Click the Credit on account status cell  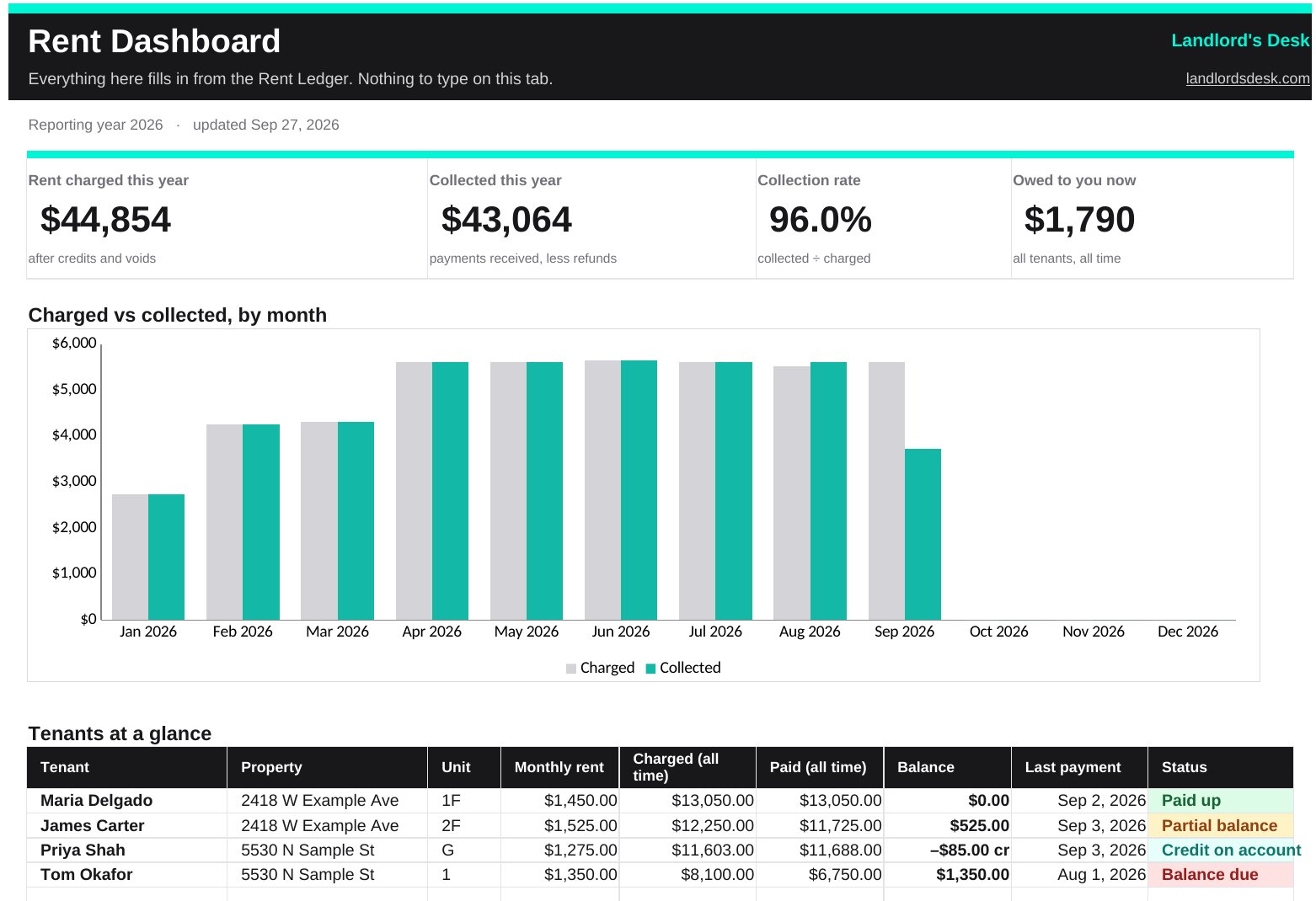pyautogui.click(x=1220, y=850)
